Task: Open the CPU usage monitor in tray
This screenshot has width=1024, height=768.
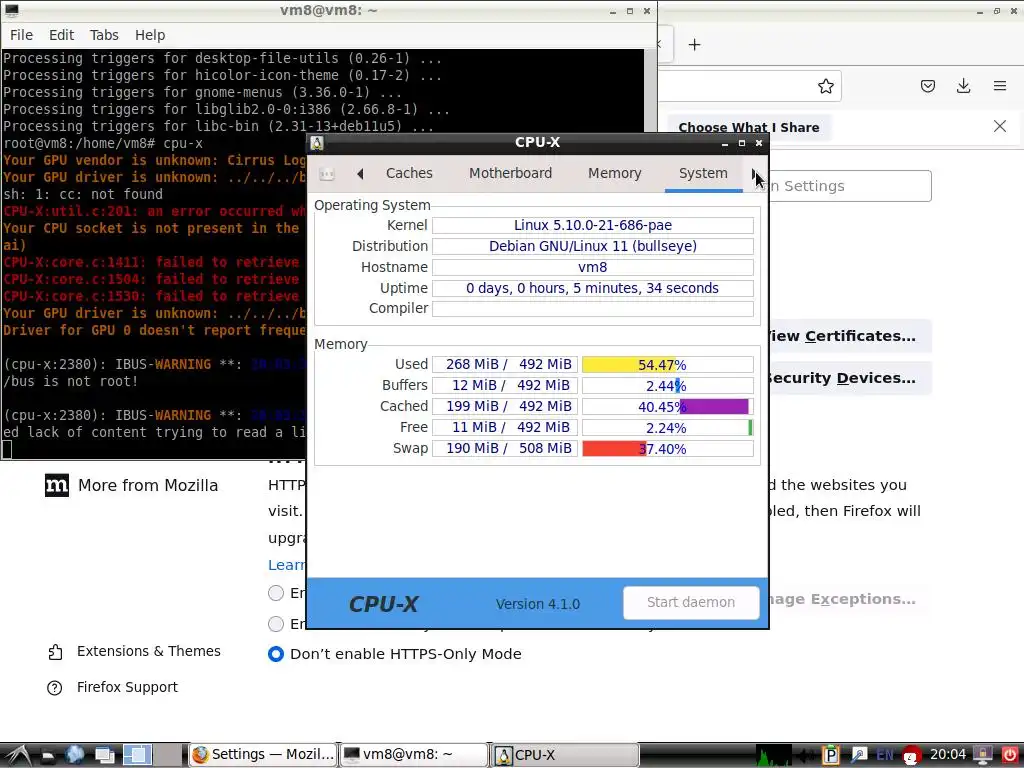Action: [774, 755]
